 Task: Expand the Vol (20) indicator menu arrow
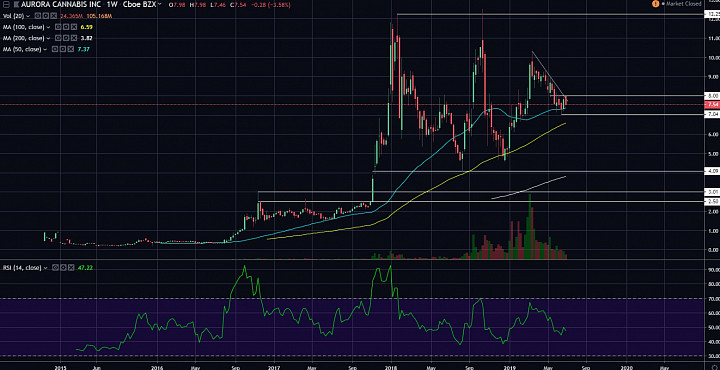pos(28,16)
